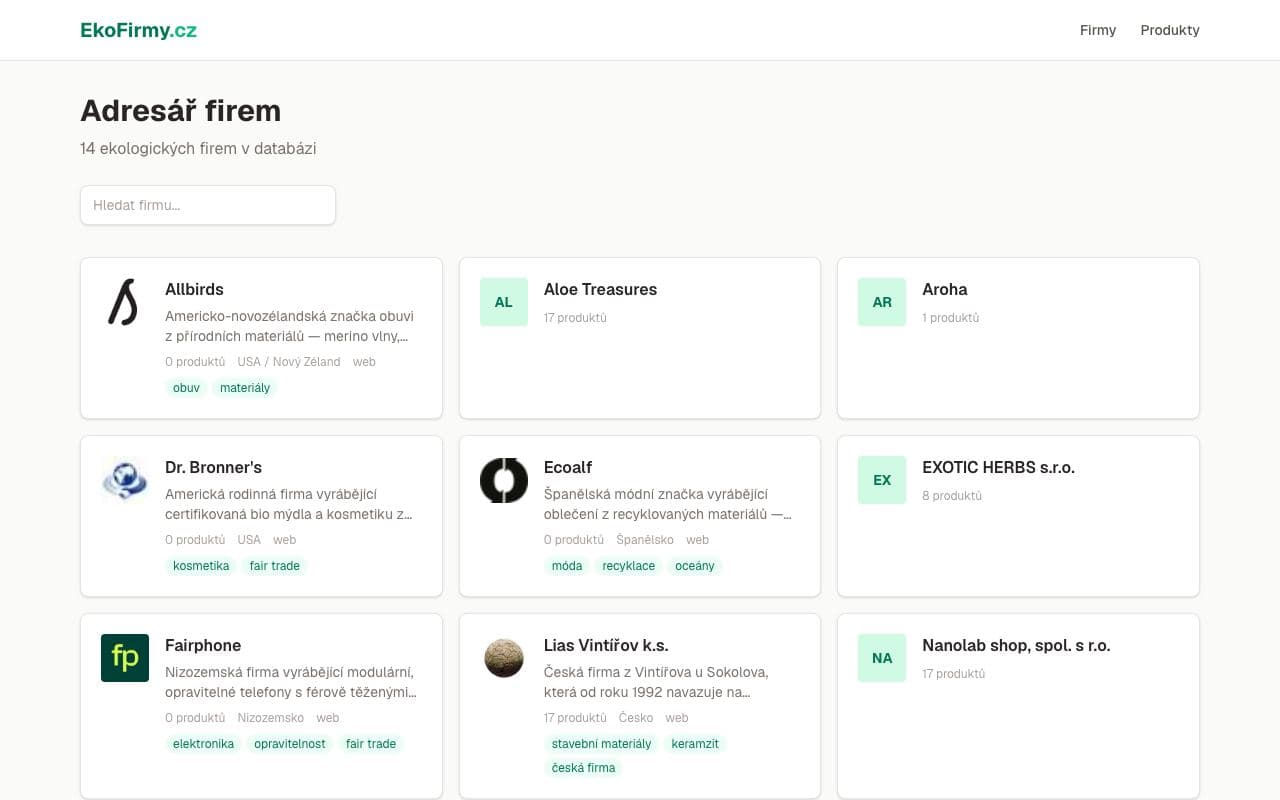1280x800 pixels.
Task: Visit the web link for Dr. Bronner's
Action: click(285, 540)
